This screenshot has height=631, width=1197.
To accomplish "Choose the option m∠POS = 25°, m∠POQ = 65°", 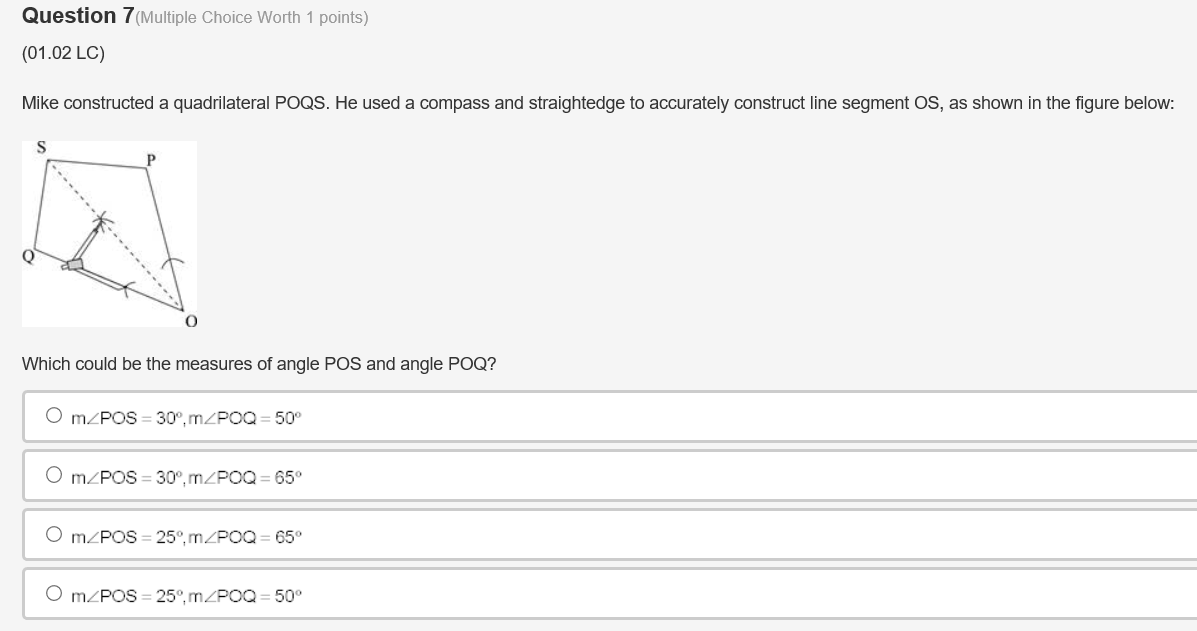I will pos(54,533).
